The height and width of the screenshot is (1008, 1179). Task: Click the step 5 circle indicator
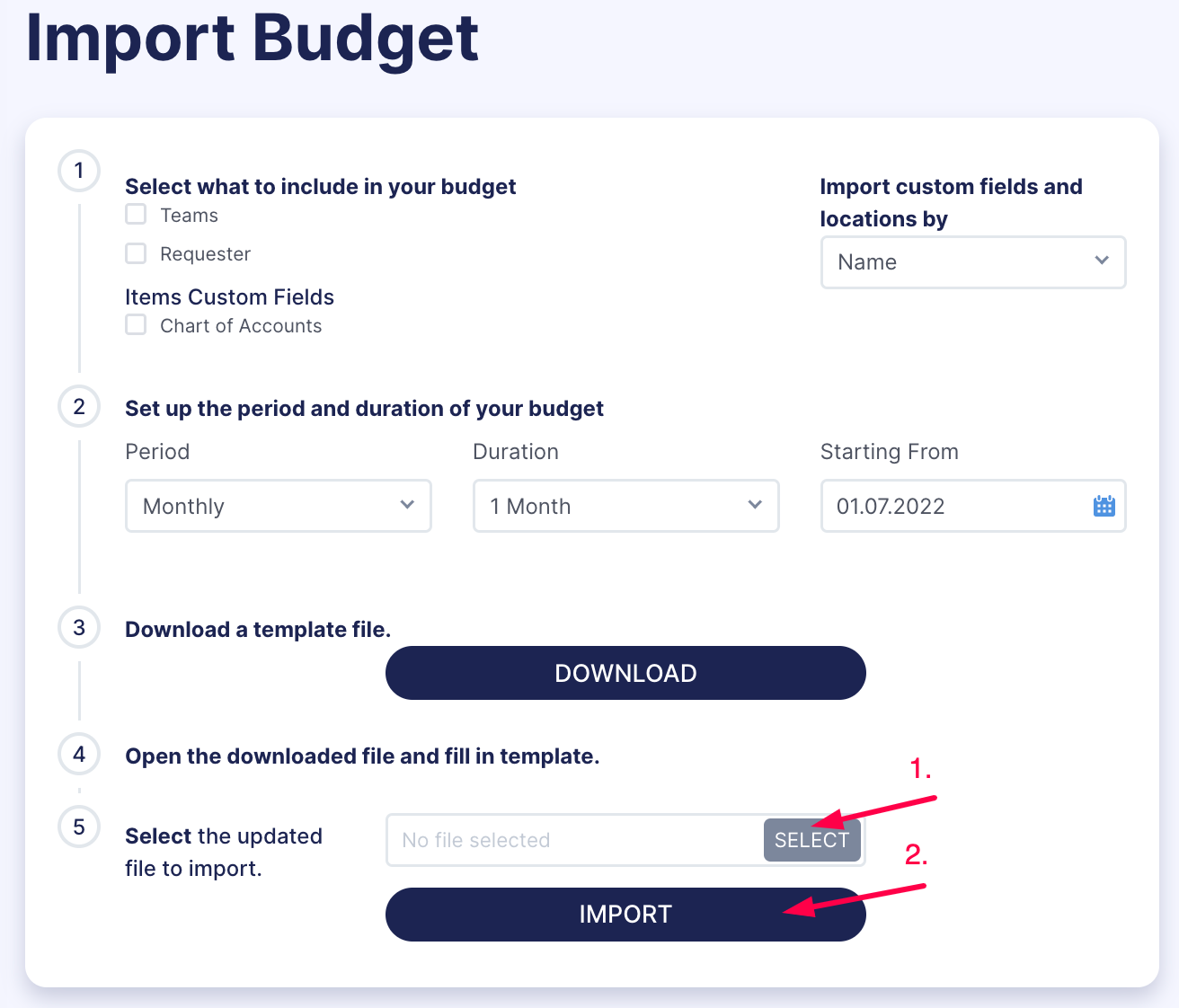(x=79, y=827)
